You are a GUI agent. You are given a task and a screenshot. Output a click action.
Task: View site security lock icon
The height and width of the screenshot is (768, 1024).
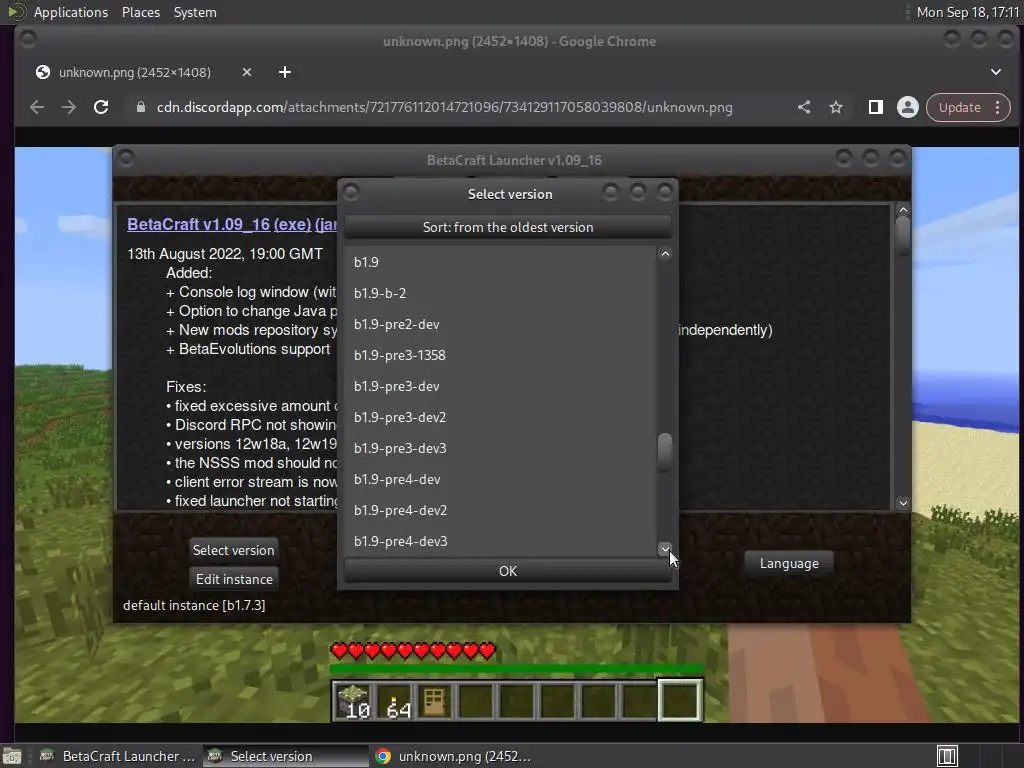[x=140, y=107]
